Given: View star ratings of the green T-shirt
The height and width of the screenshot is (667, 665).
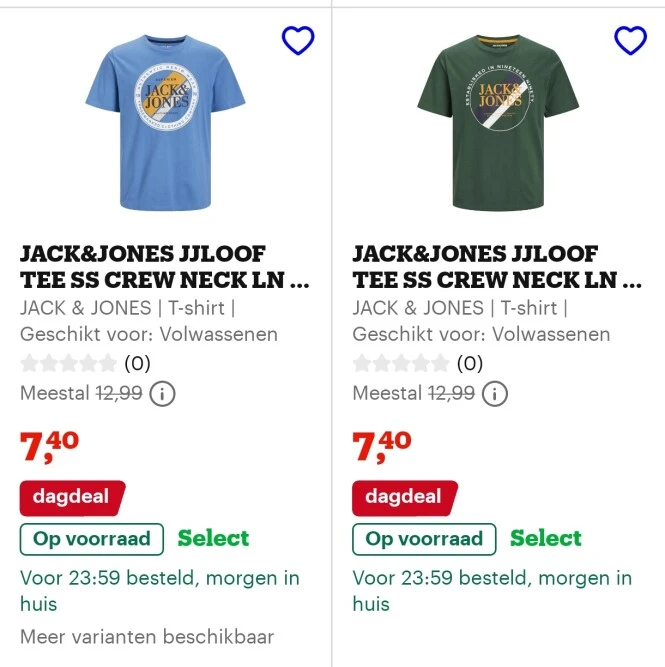Looking at the screenshot, I should (400, 363).
